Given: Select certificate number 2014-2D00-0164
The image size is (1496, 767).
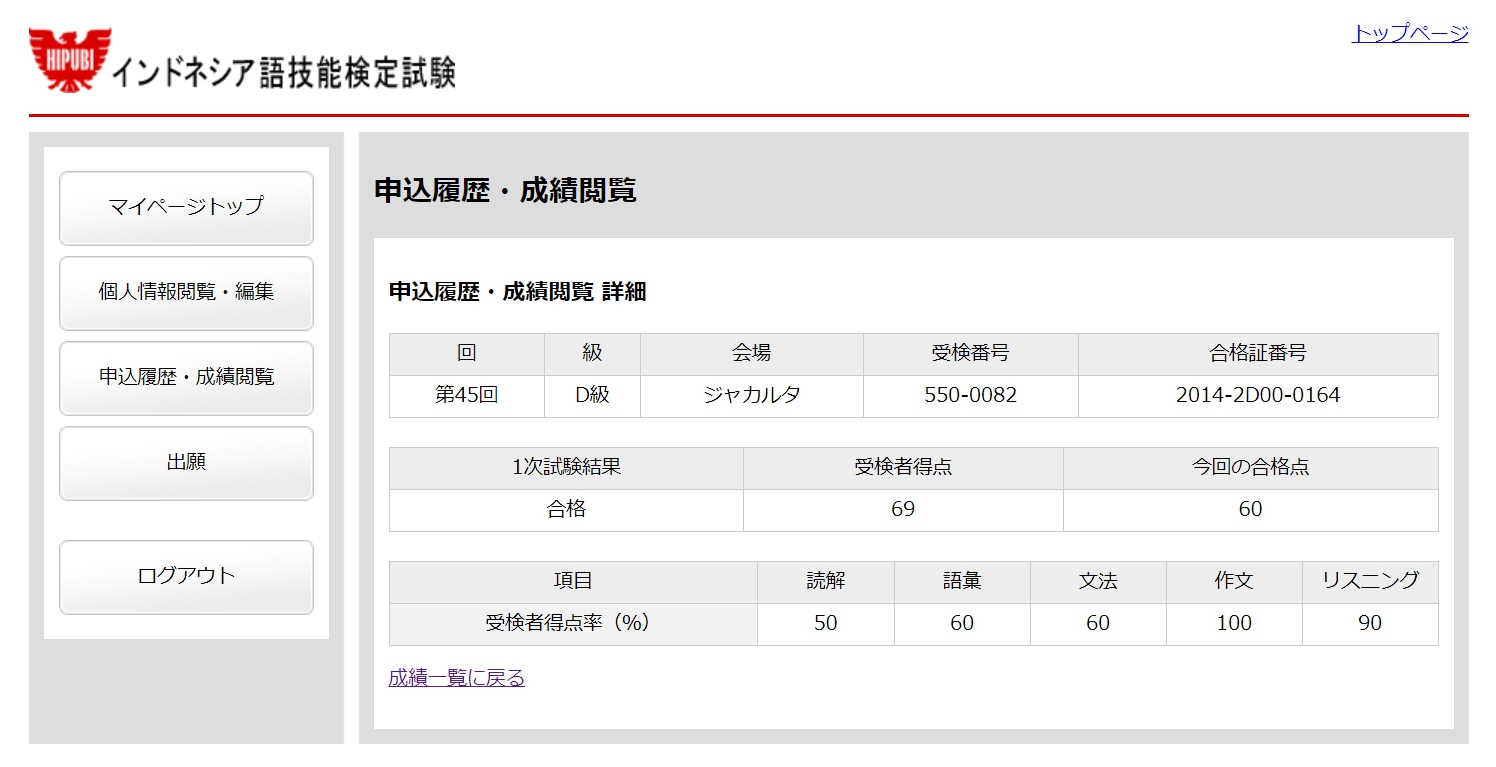Looking at the screenshot, I should point(1257,395).
